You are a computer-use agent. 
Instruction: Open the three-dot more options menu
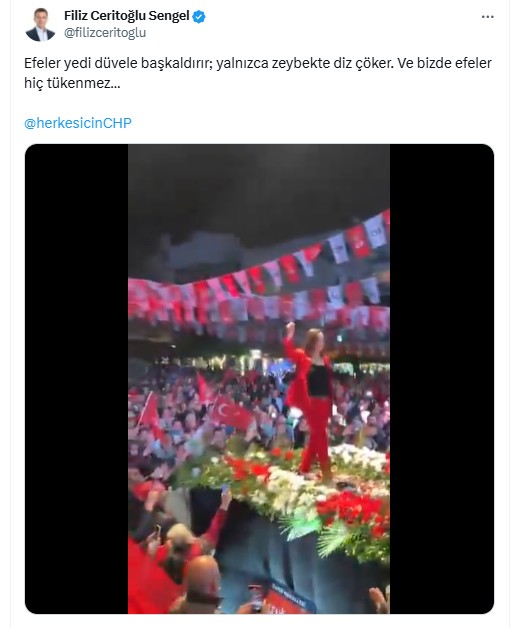[x=487, y=17]
